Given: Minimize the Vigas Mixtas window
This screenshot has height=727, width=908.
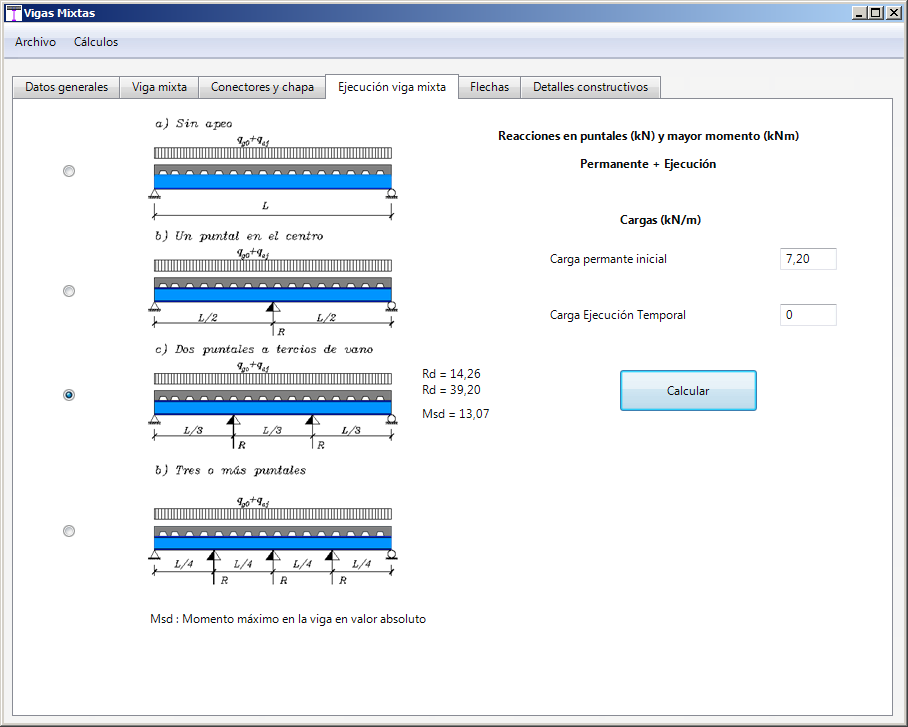Looking at the screenshot, I should click(x=859, y=13).
